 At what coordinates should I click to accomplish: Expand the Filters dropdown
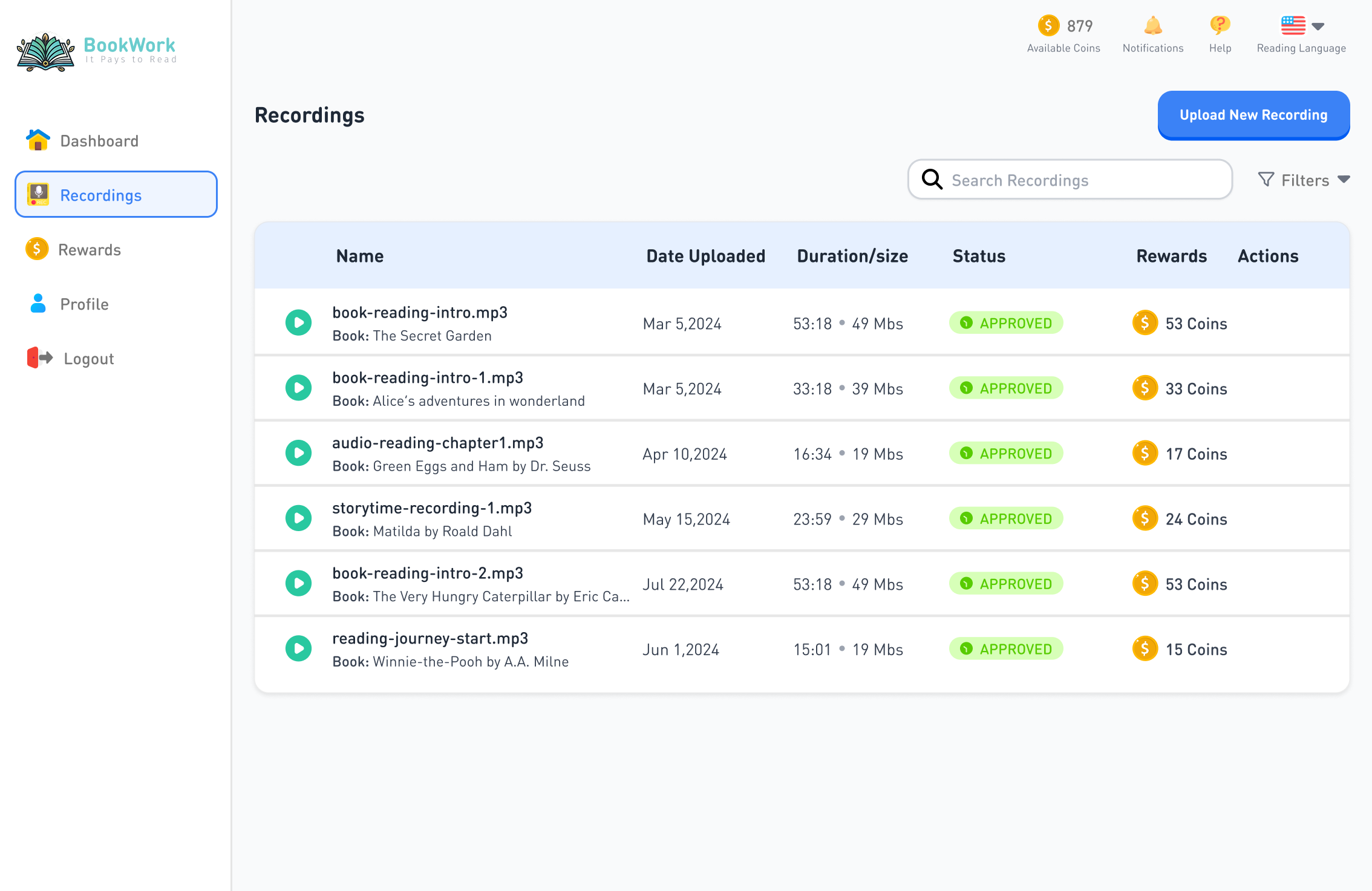click(x=1304, y=180)
